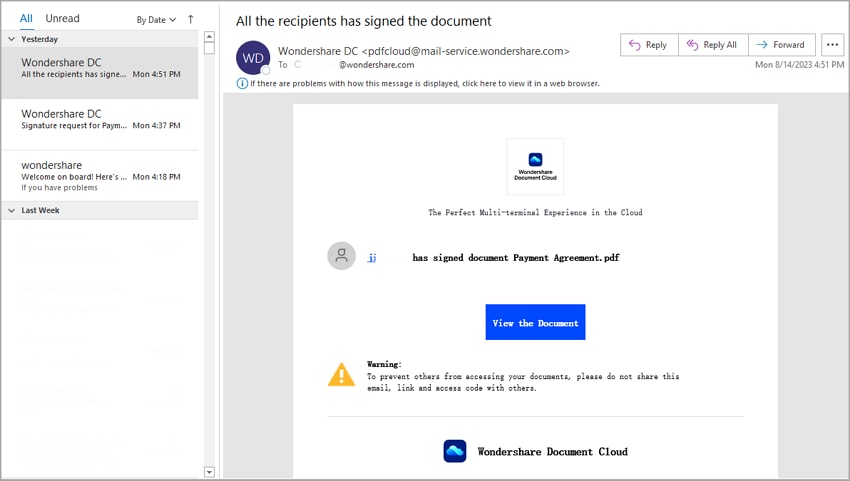Switch to the All mail tab

click(x=26, y=18)
